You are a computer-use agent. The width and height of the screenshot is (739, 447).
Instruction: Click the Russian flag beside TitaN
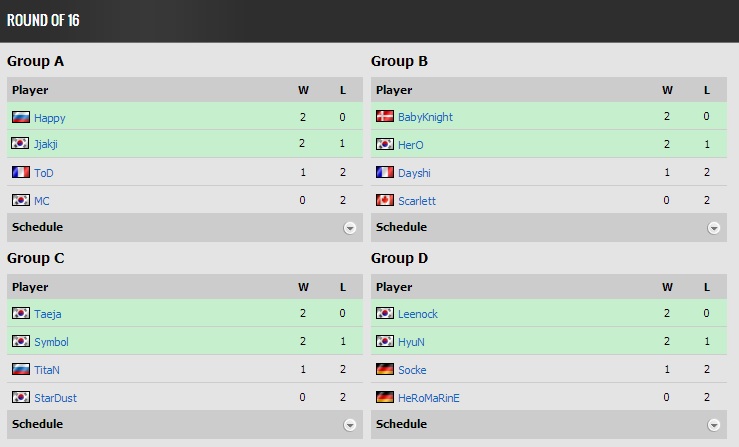click(21, 369)
